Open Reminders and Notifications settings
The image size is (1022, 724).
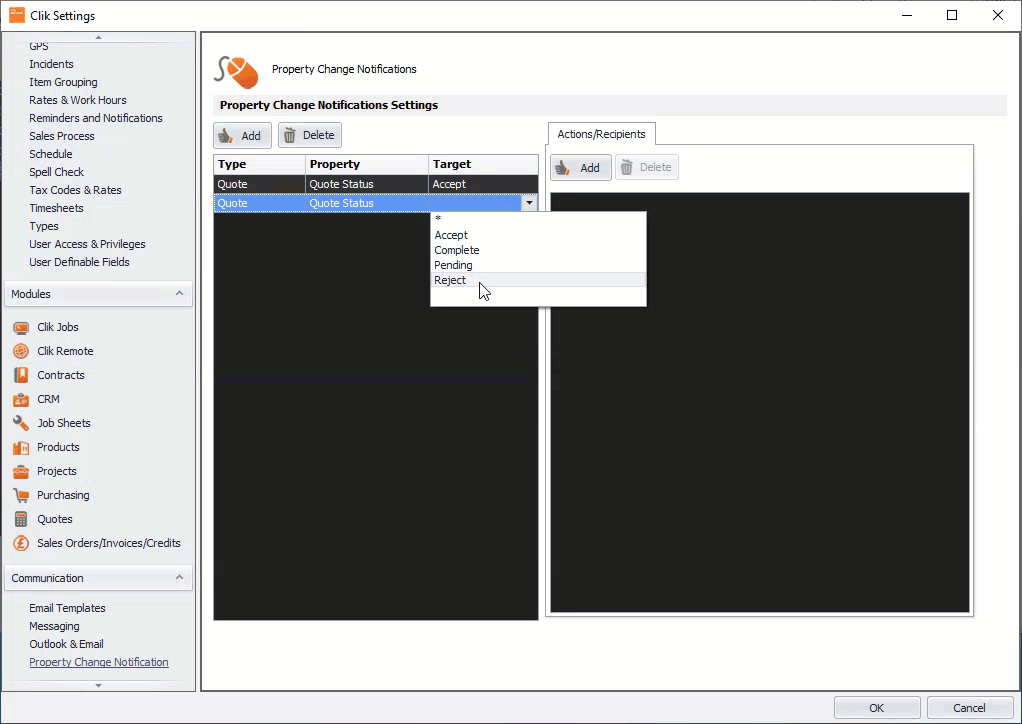point(96,118)
